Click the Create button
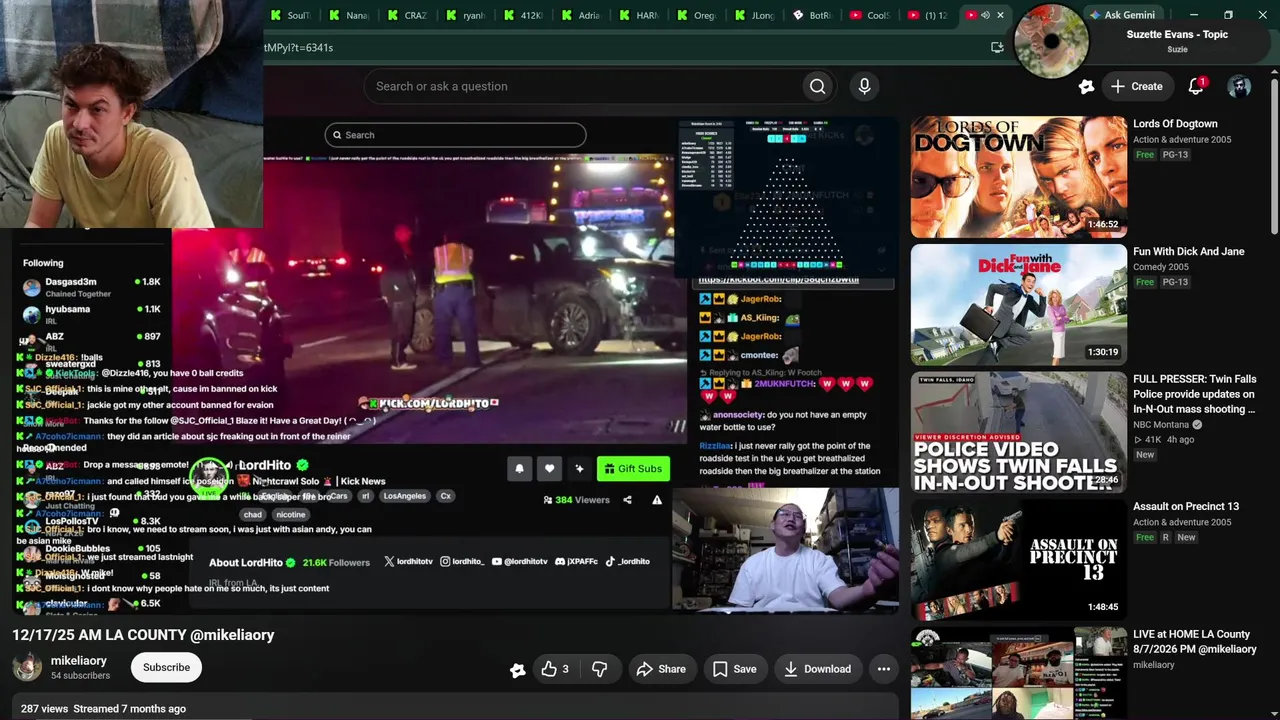The height and width of the screenshot is (720, 1280). pos(1137,87)
